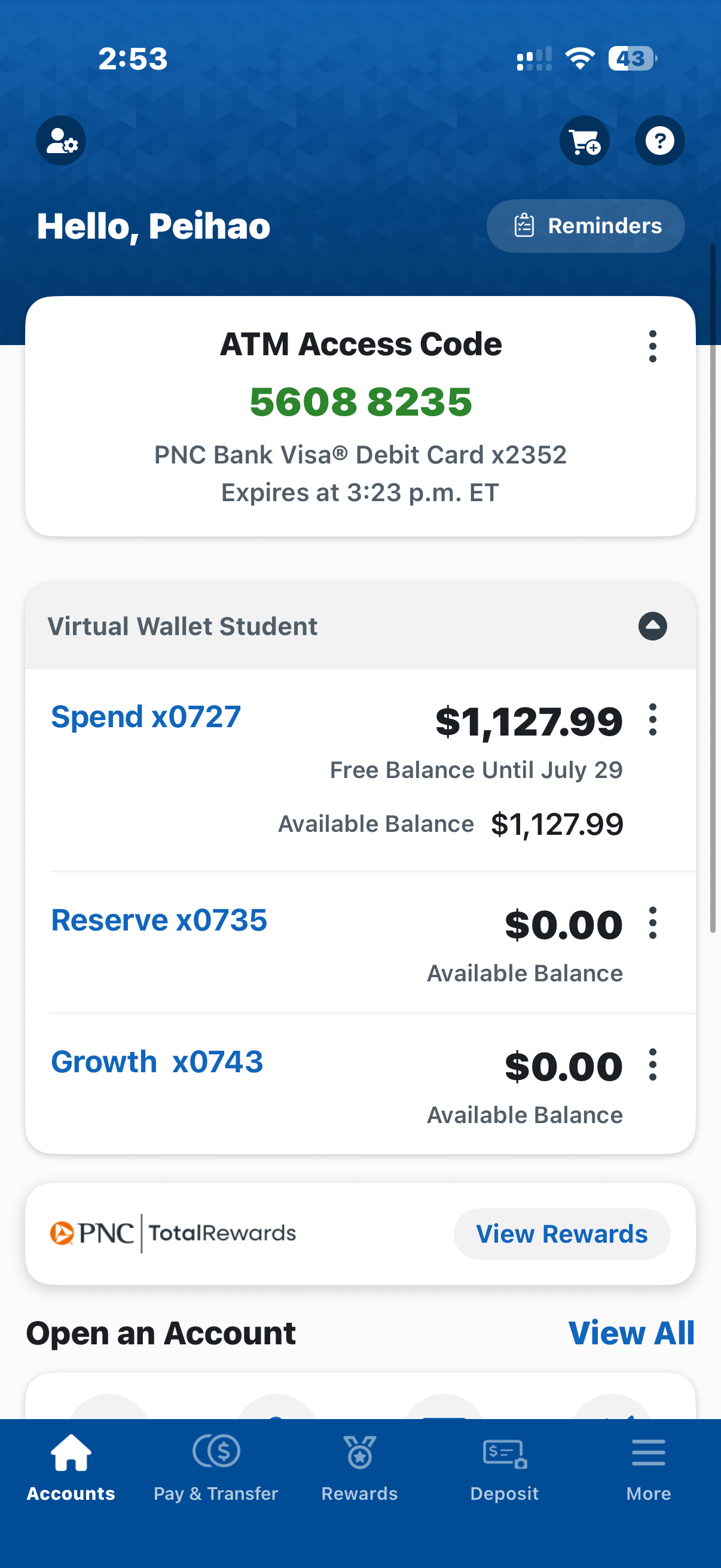Image resolution: width=721 pixels, height=1568 pixels.
Task: Select the Accounts home tab
Action: 71,1468
